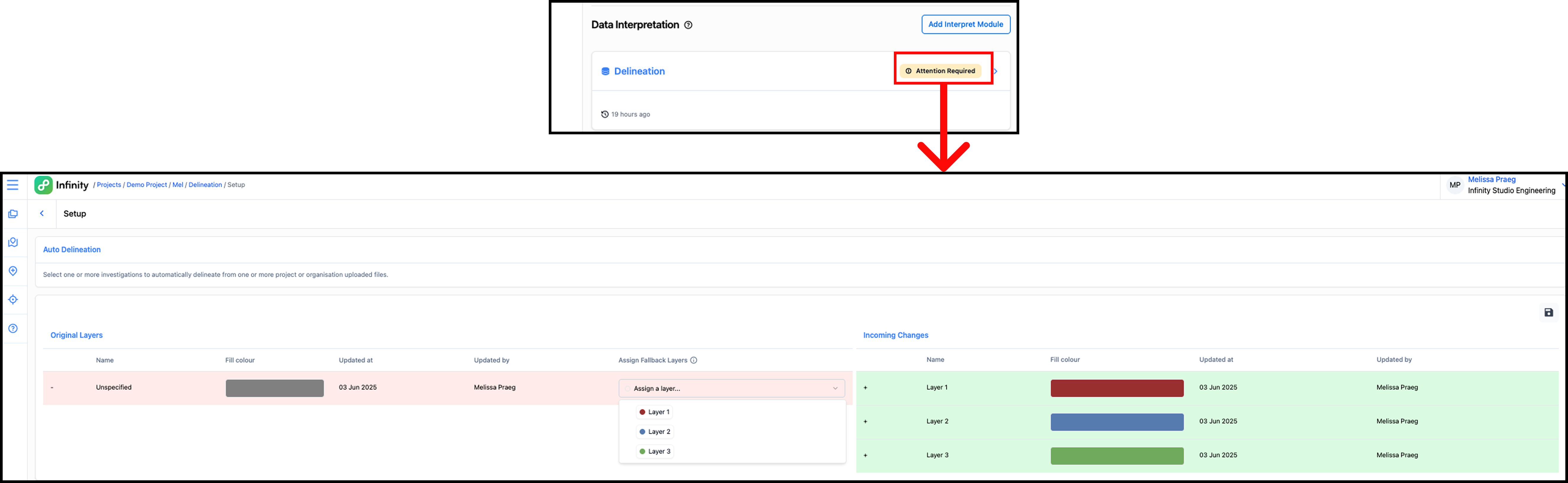Click the add-location pin sidebar icon

(x=13, y=271)
